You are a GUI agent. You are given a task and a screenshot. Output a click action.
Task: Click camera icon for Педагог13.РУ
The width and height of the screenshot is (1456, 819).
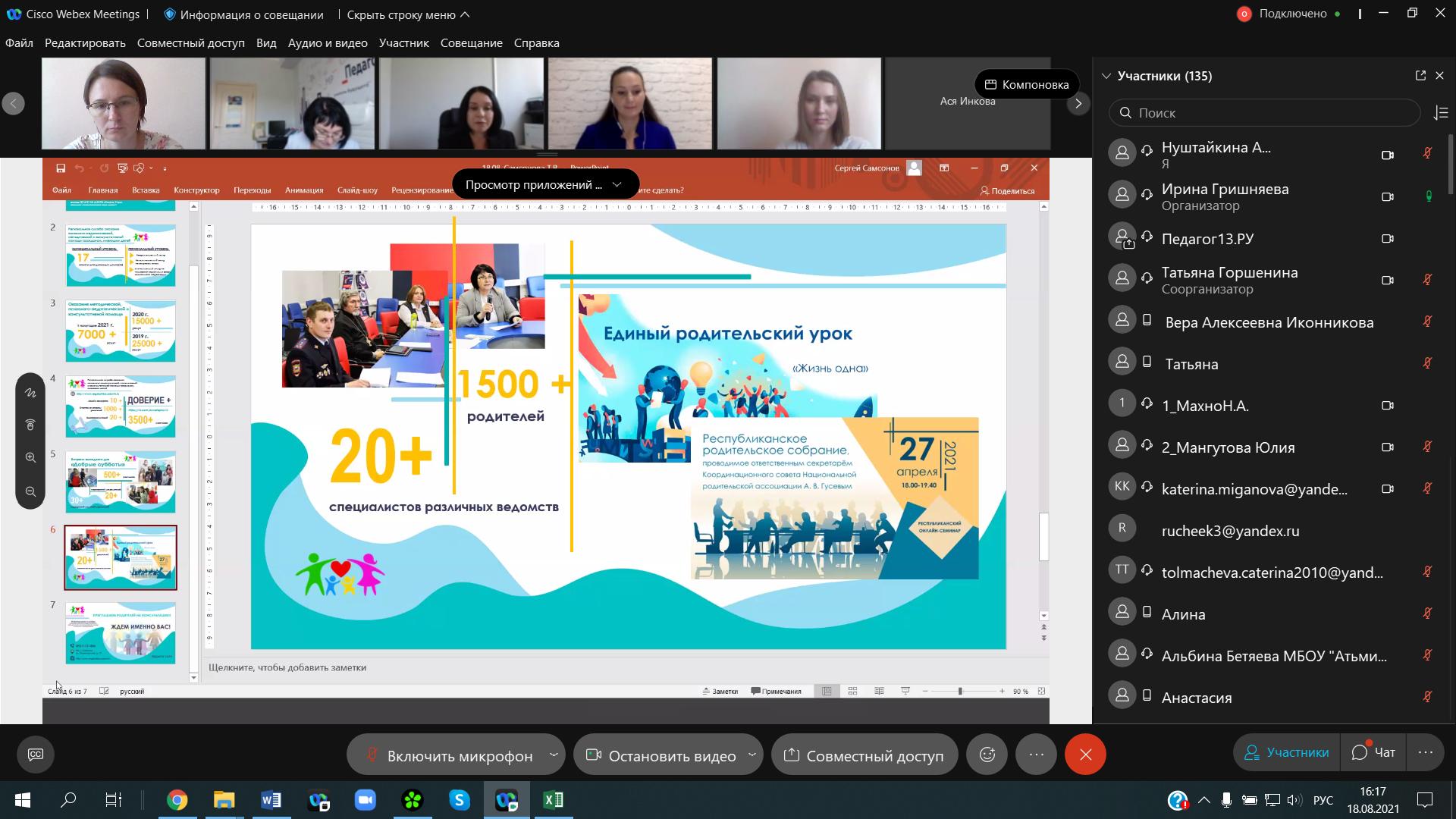1388,239
